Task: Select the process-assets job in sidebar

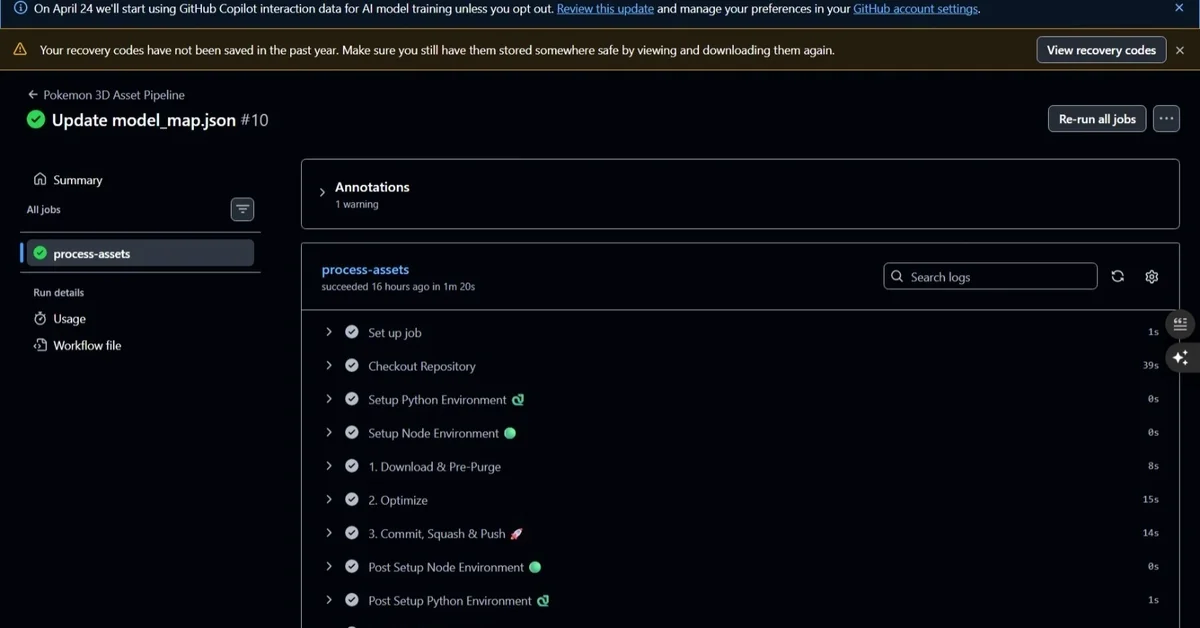Action: 91,254
